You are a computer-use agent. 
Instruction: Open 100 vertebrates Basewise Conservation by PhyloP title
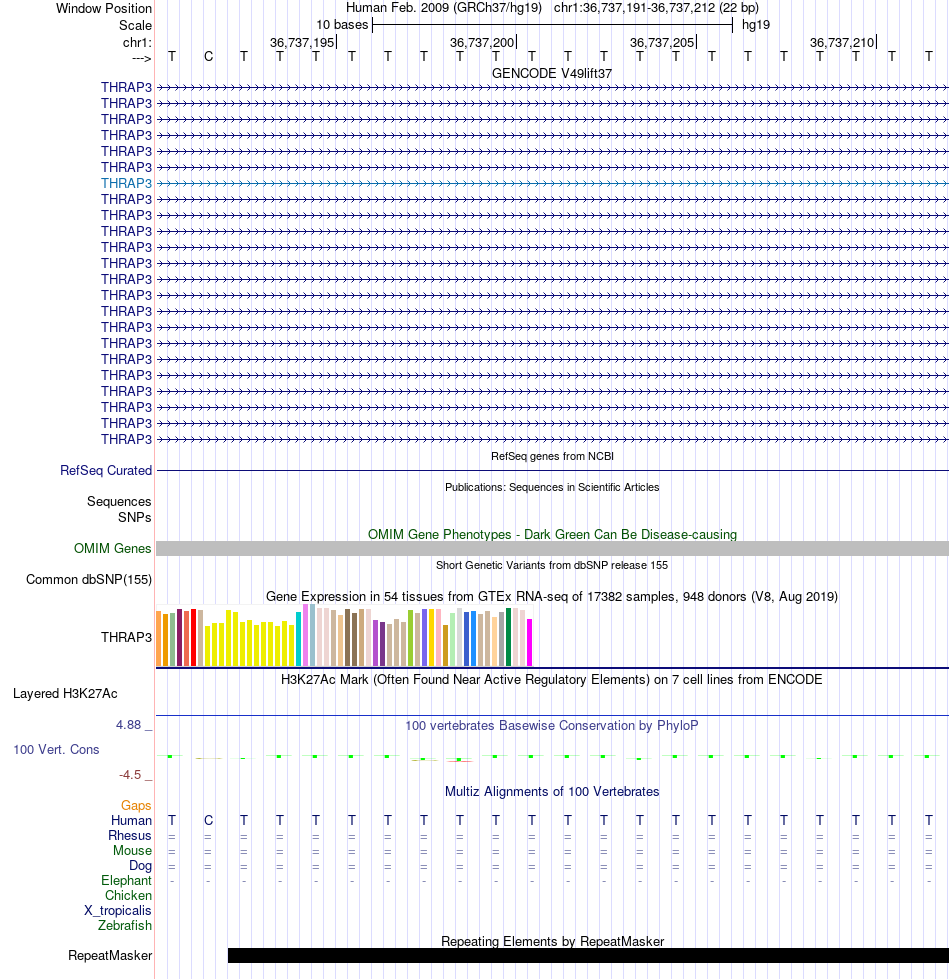[x=552, y=726]
